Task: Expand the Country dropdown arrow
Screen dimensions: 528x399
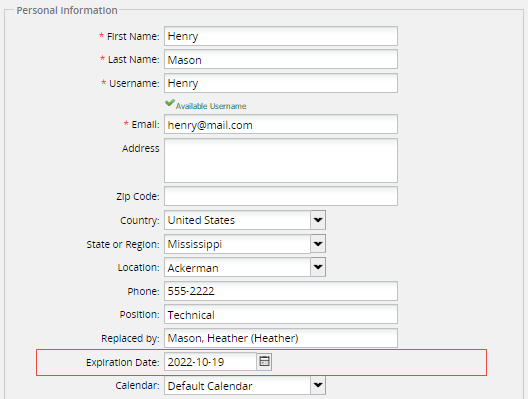Action: coord(318,220)
